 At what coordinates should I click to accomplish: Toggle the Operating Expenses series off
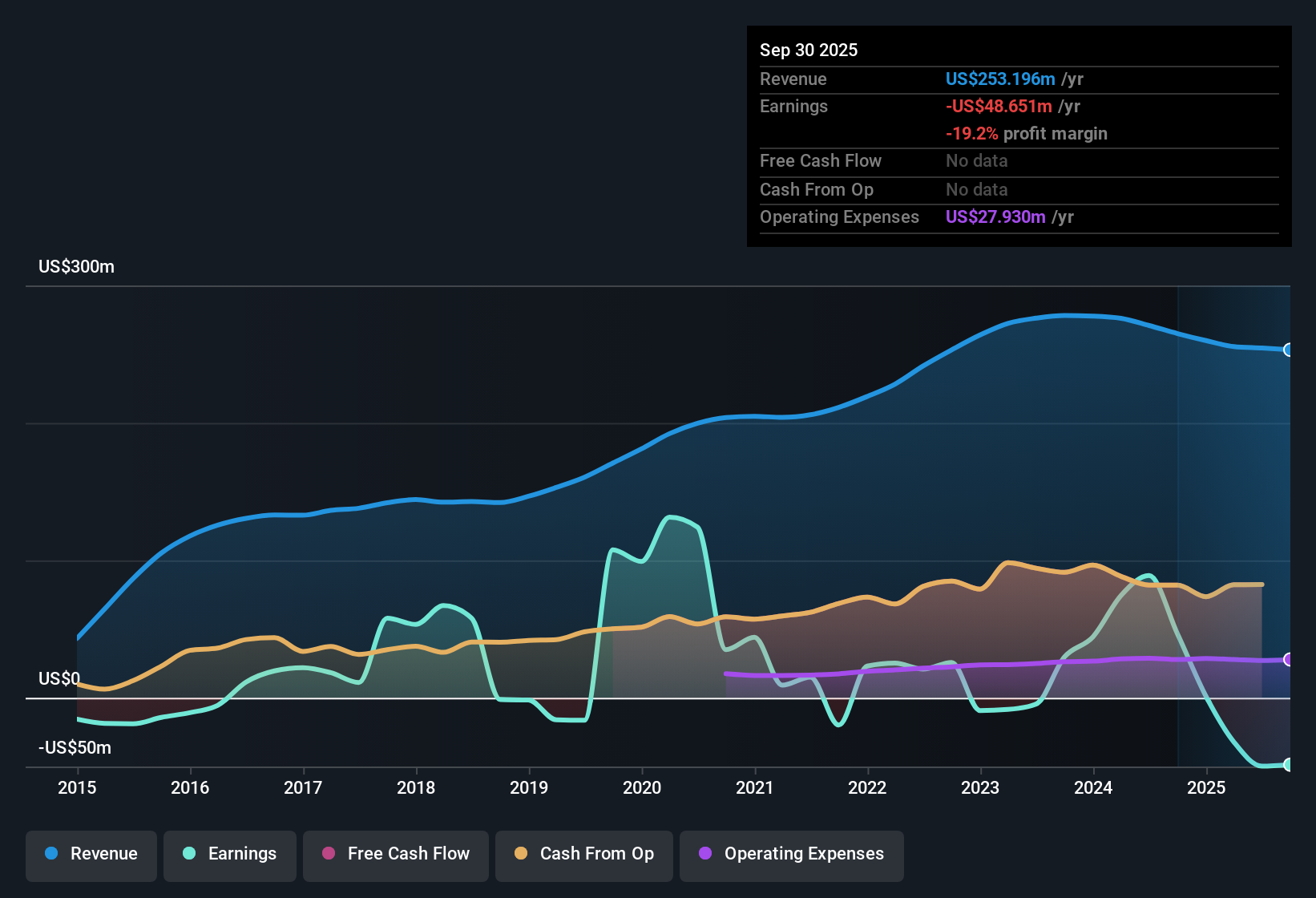tap(791, 855)
